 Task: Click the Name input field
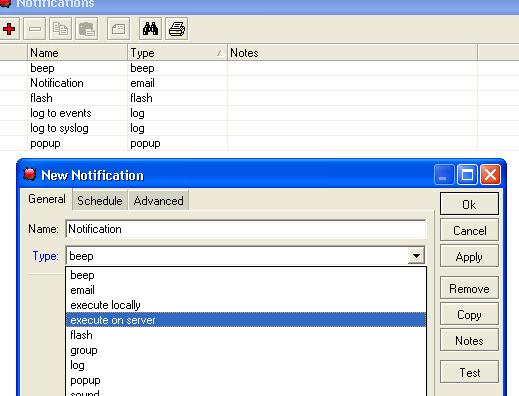246,229
